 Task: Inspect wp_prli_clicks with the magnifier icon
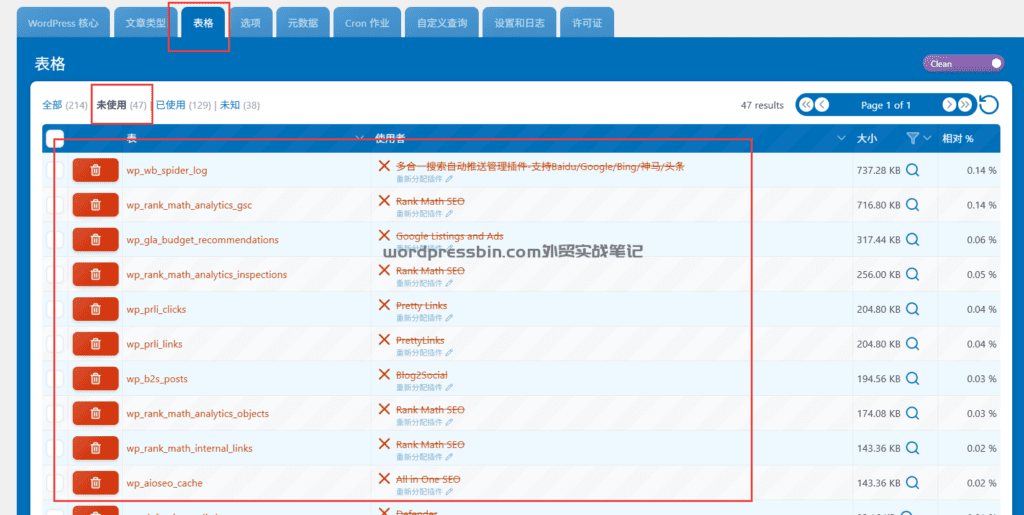pyautogui.click(x=913, y=309)
